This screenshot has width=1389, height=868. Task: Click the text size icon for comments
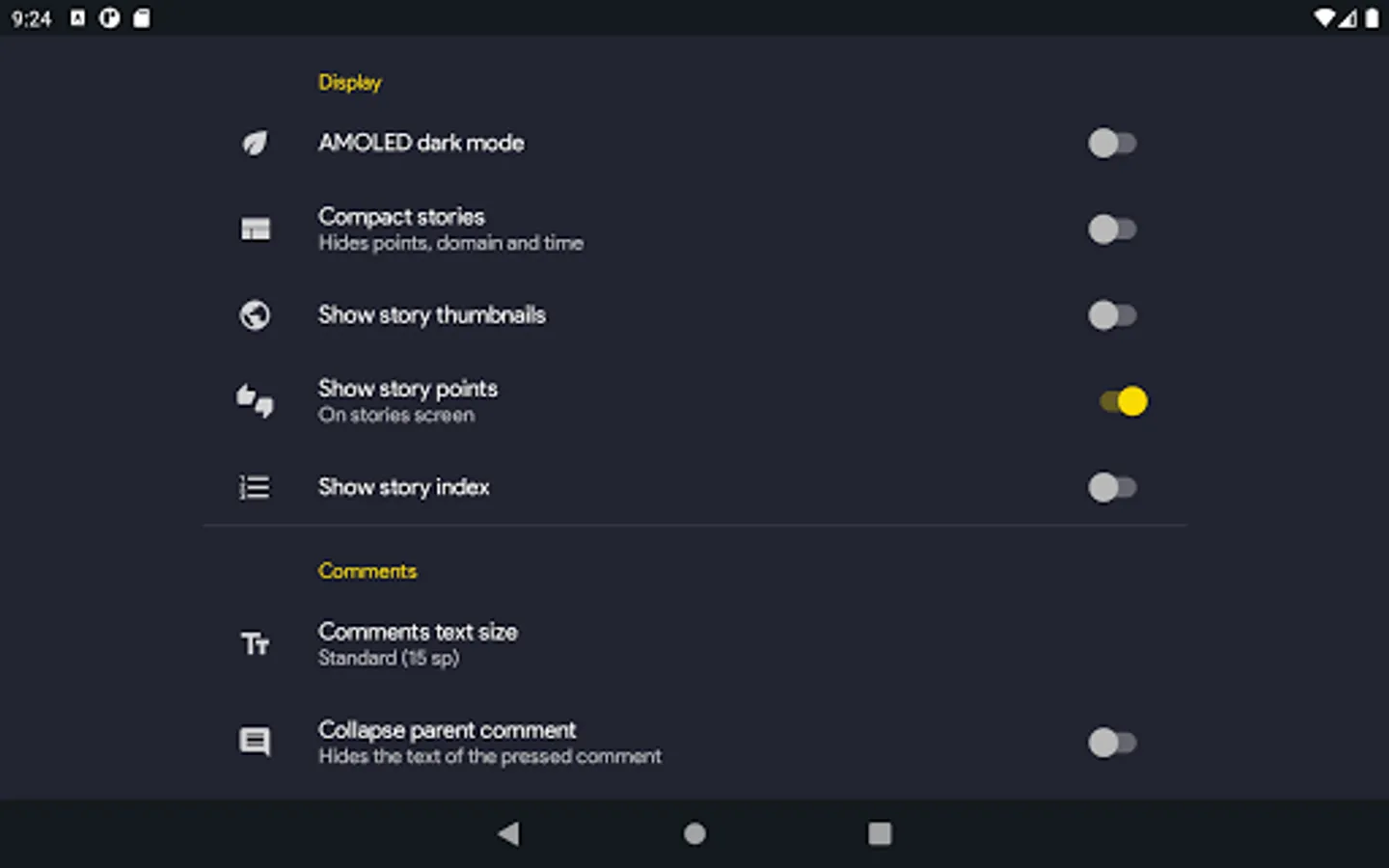(255, 644)
